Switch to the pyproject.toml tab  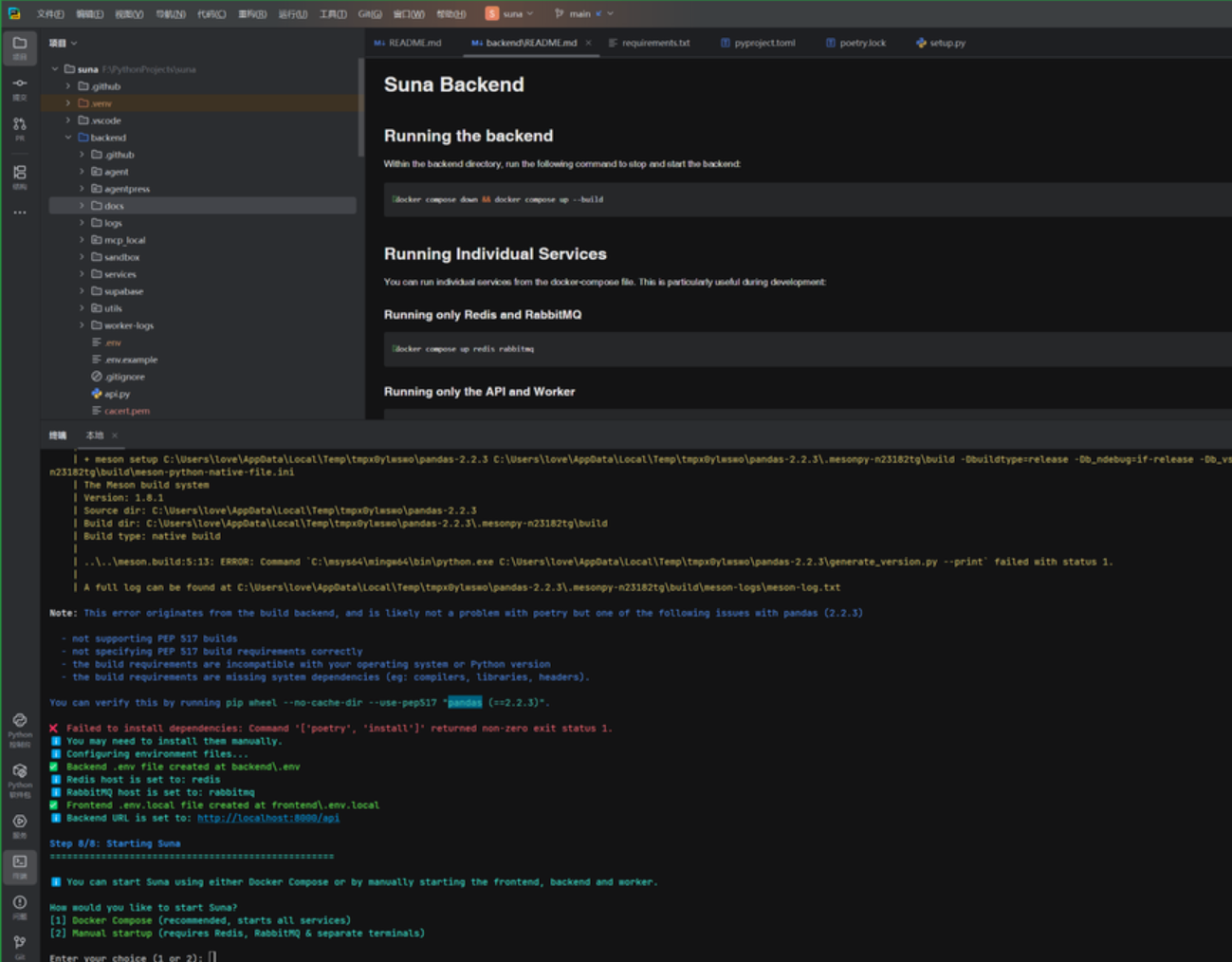[758, 43]
